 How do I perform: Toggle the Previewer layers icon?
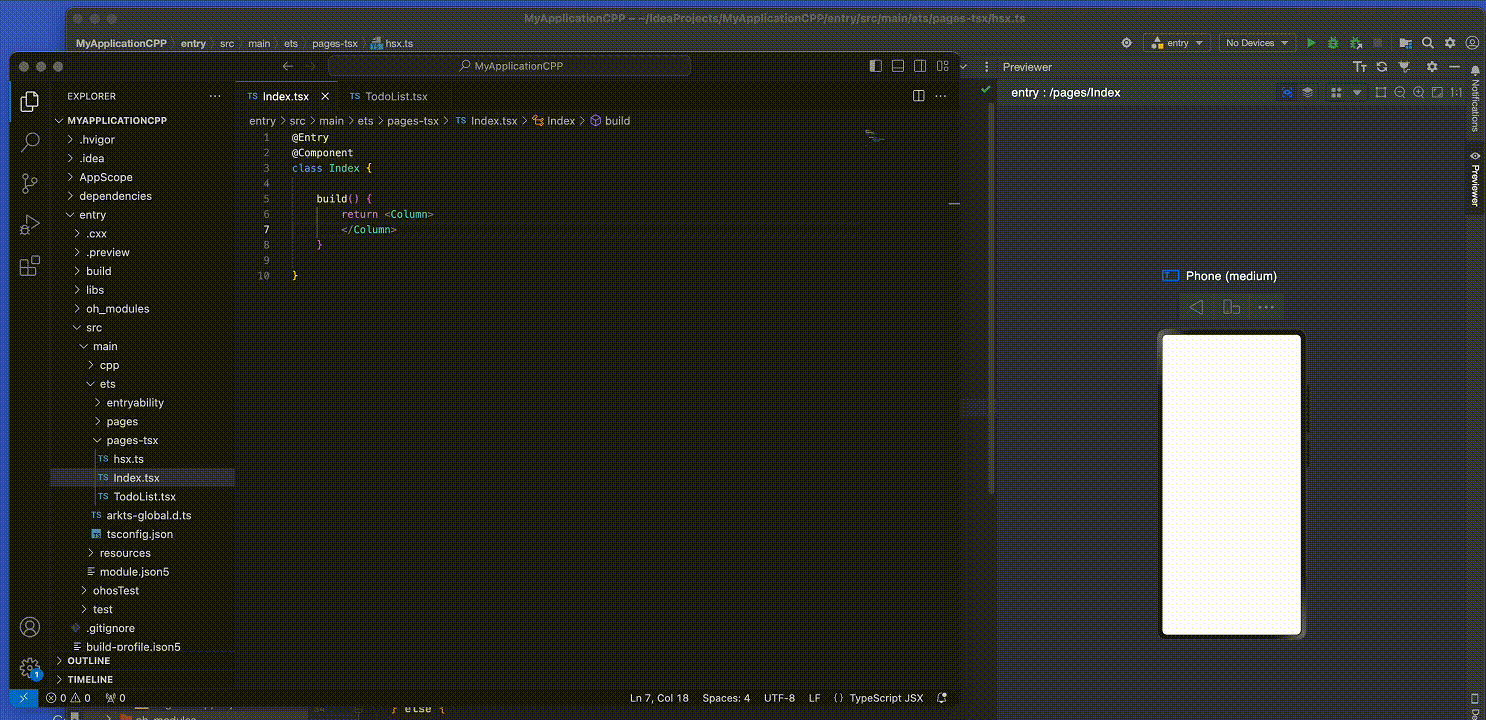point(1307,92)
